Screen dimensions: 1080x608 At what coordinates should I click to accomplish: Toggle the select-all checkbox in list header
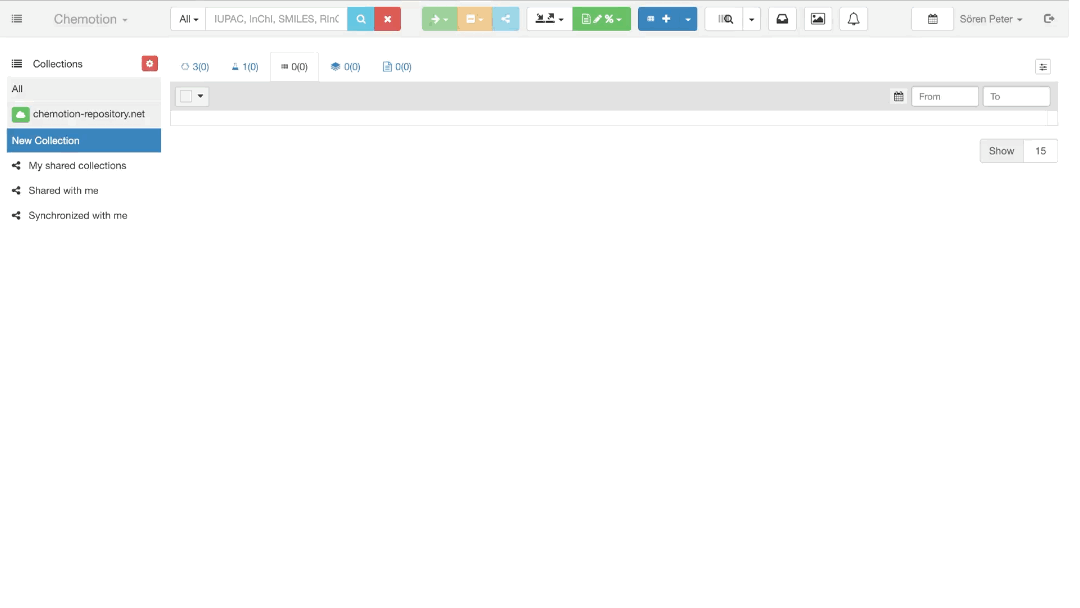[x=186, y=96]
